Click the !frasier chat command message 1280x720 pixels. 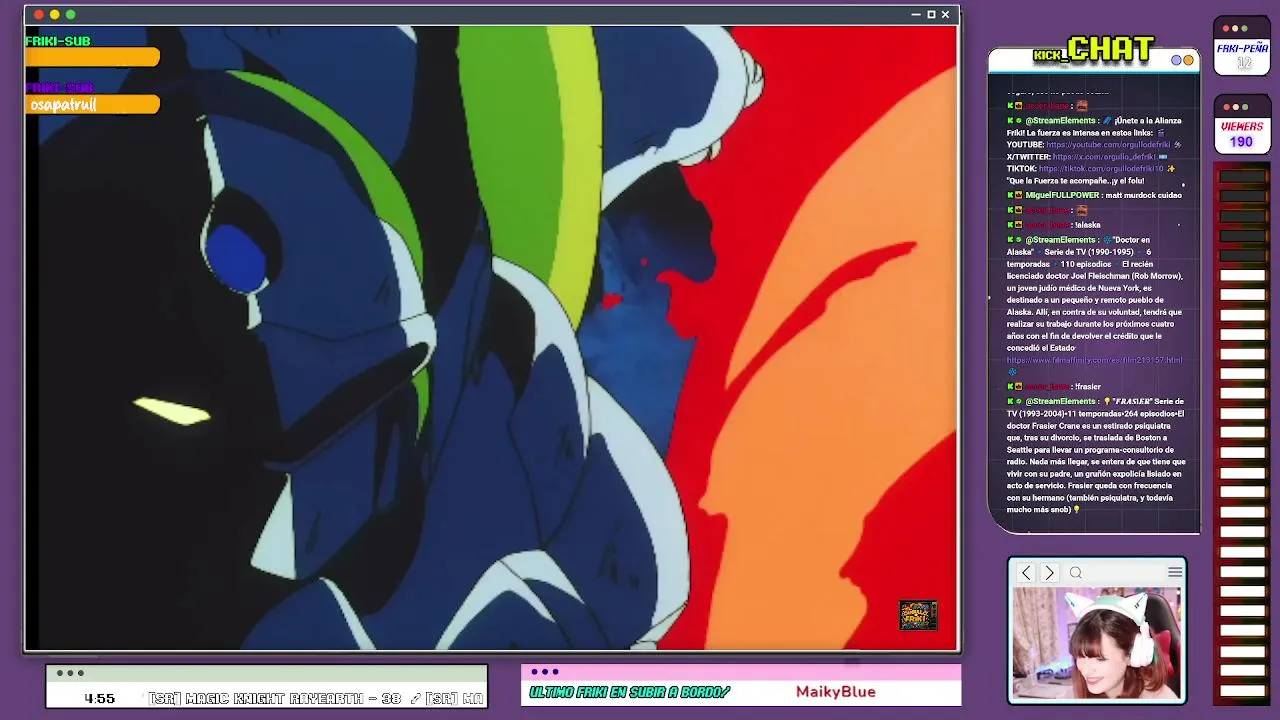click(x=1086, y=386)
